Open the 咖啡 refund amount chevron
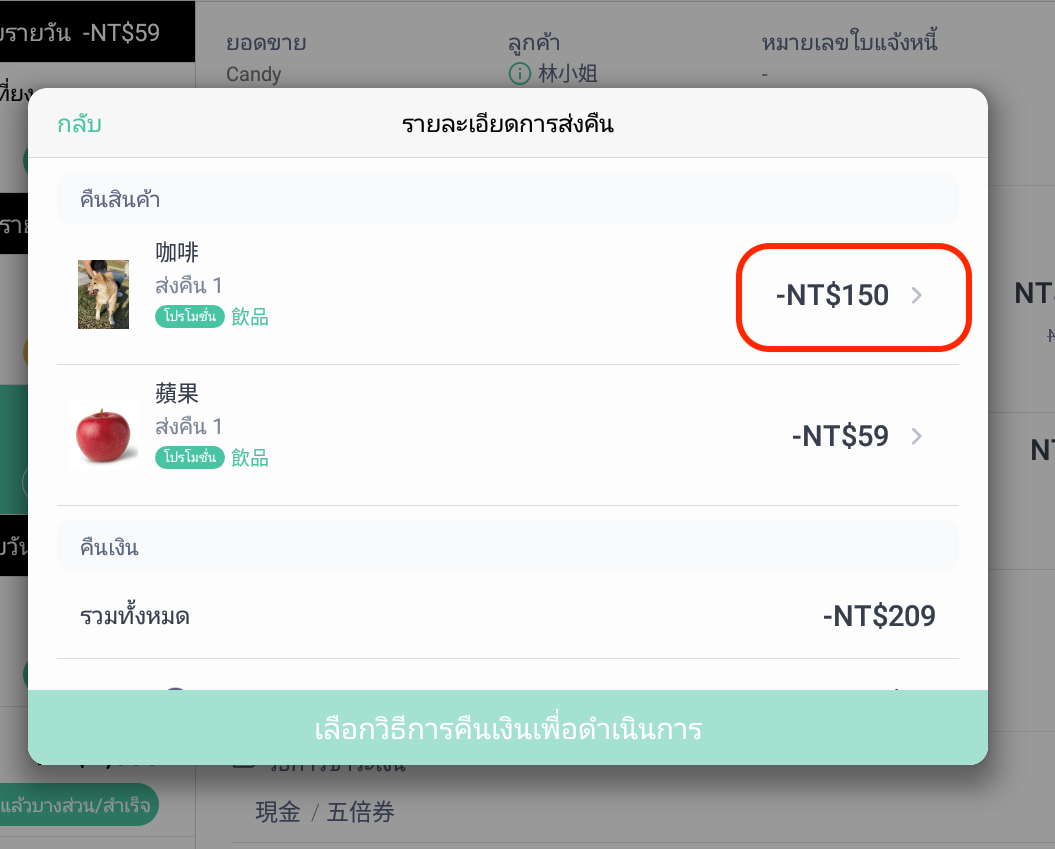 click(x=916, y=295)
